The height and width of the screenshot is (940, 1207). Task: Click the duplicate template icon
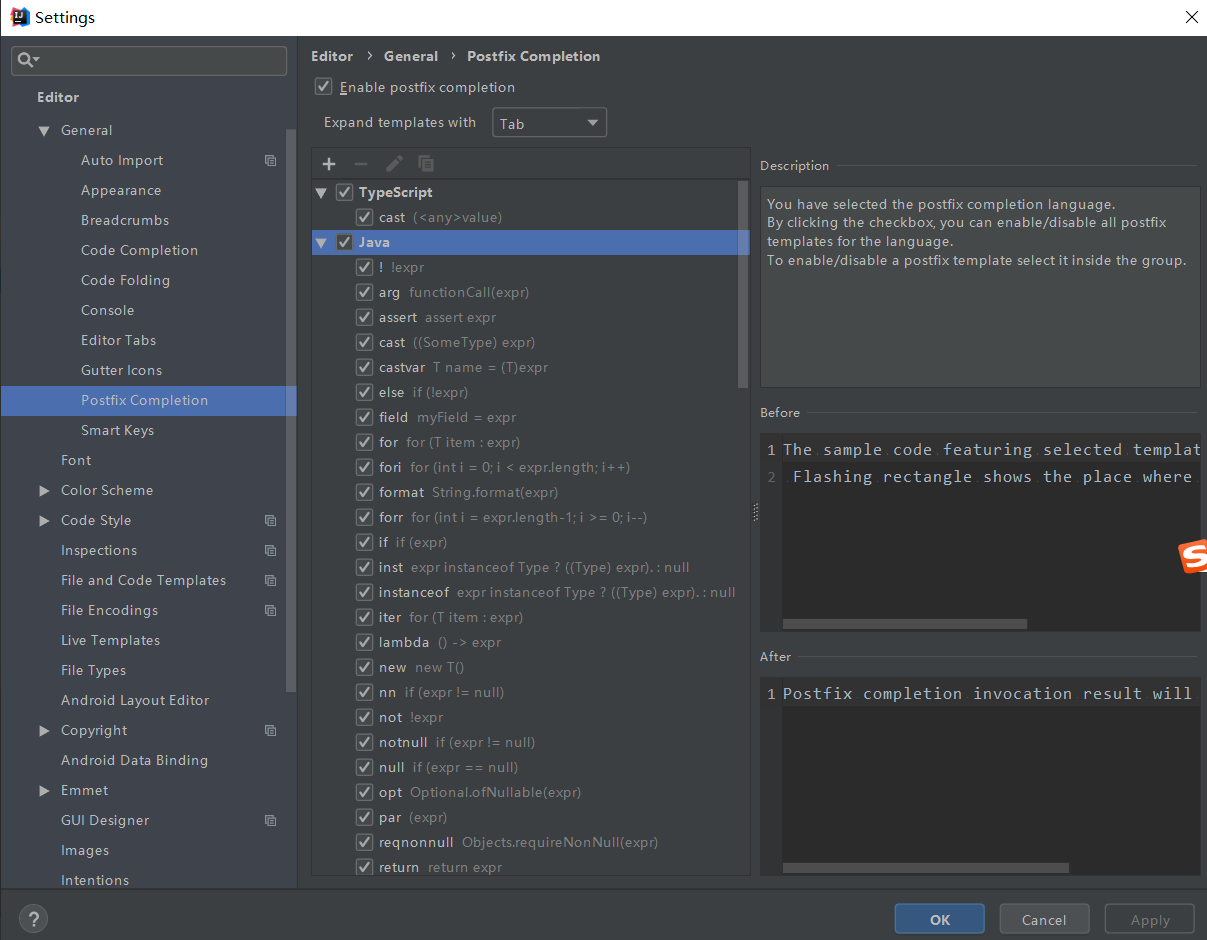click(426, 163)
